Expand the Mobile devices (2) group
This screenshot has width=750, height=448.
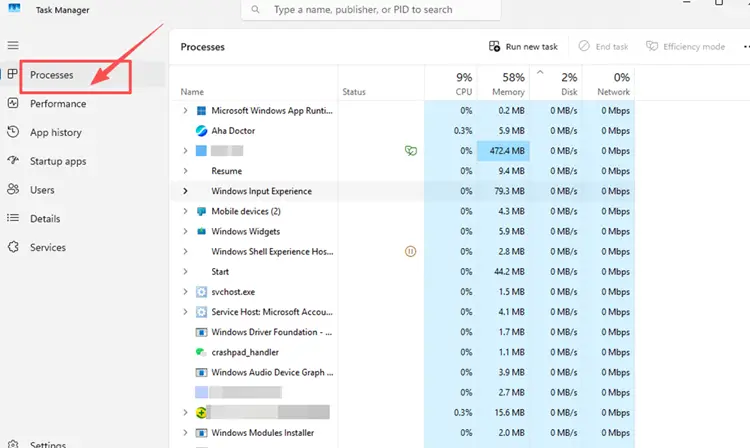tap(185, 211)
